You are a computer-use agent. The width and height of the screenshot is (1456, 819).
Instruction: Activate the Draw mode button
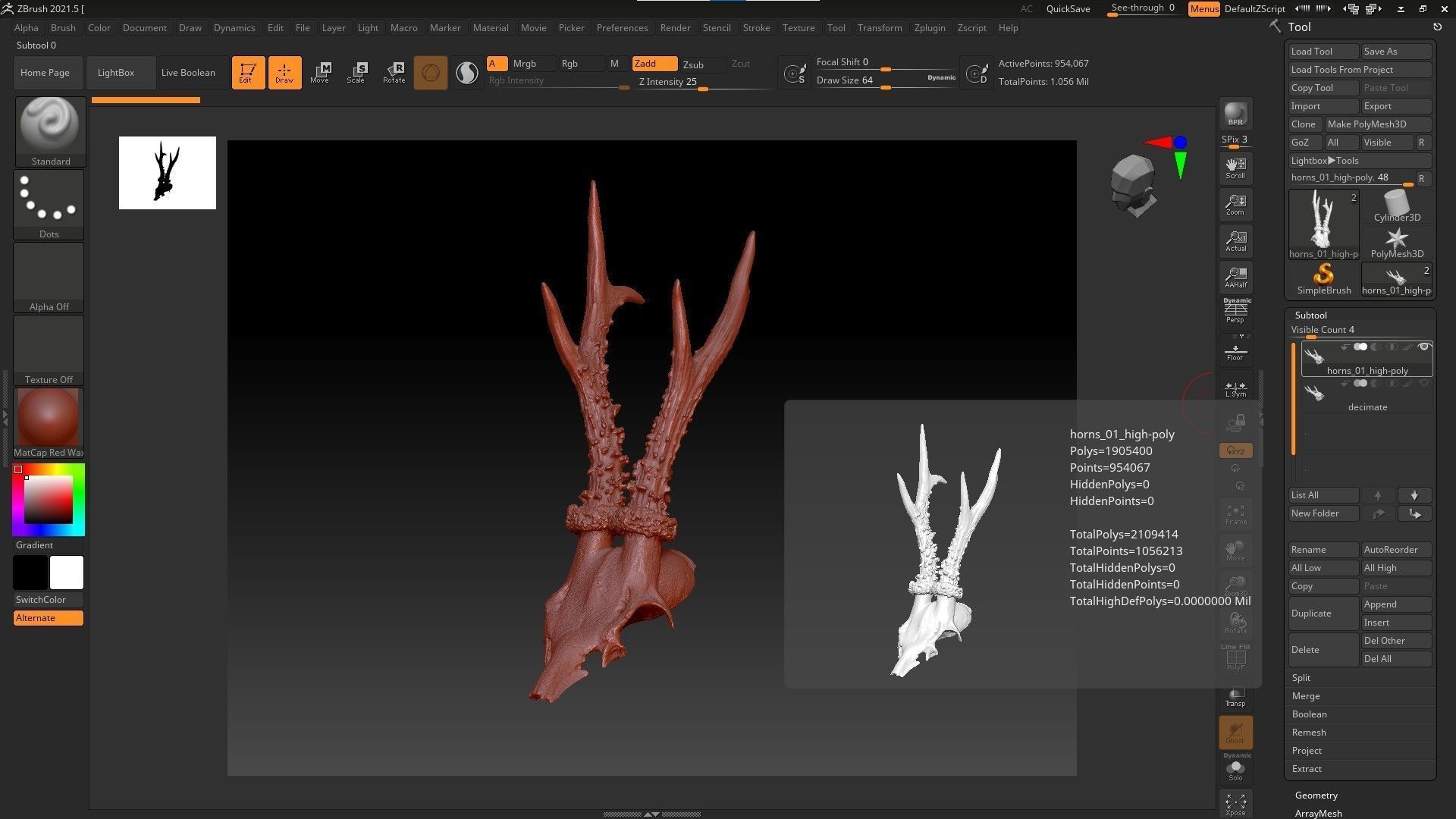click(x=284, y=73)
